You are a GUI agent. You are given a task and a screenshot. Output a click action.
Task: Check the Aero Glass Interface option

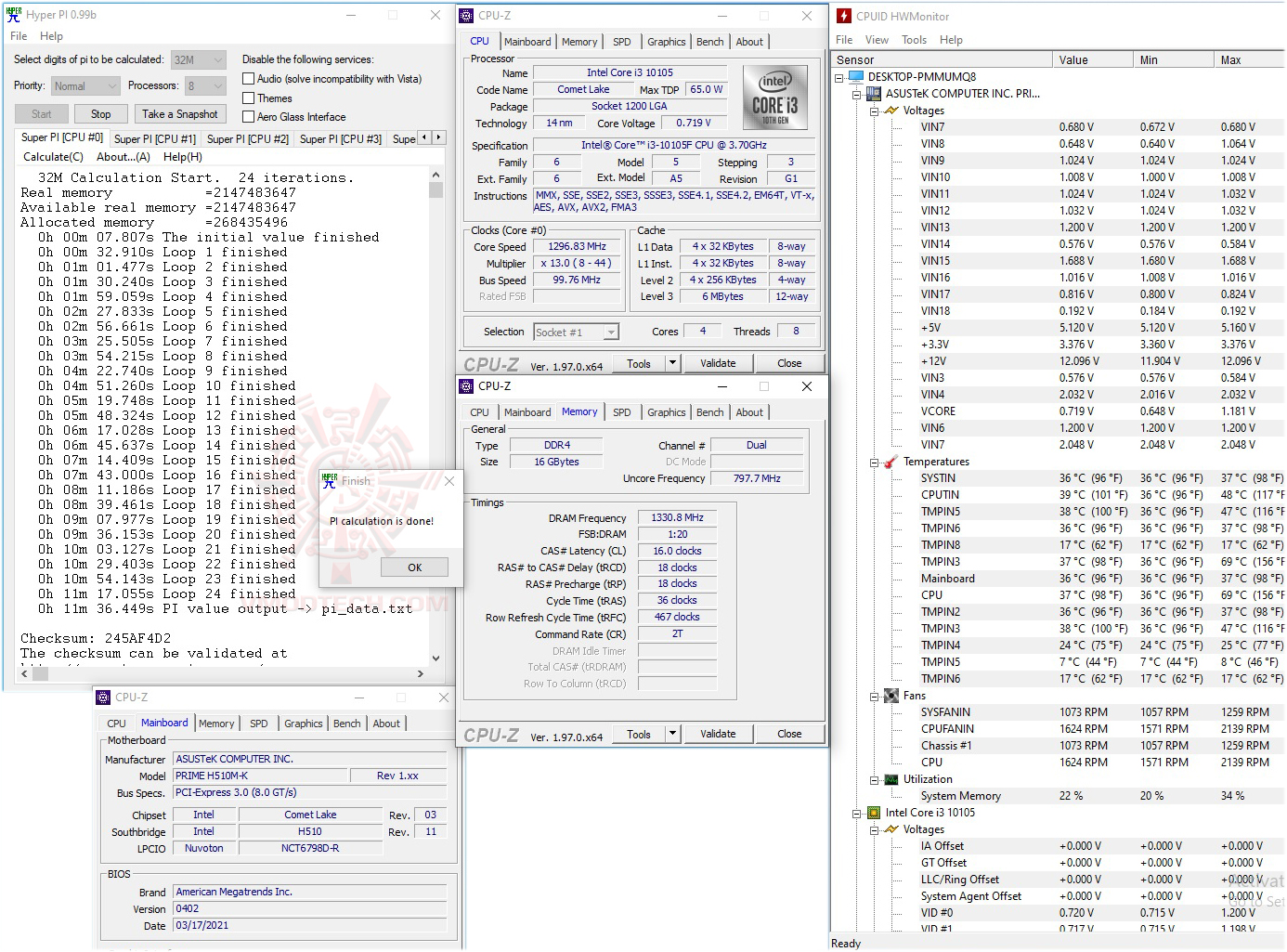[x=248, y=116]
